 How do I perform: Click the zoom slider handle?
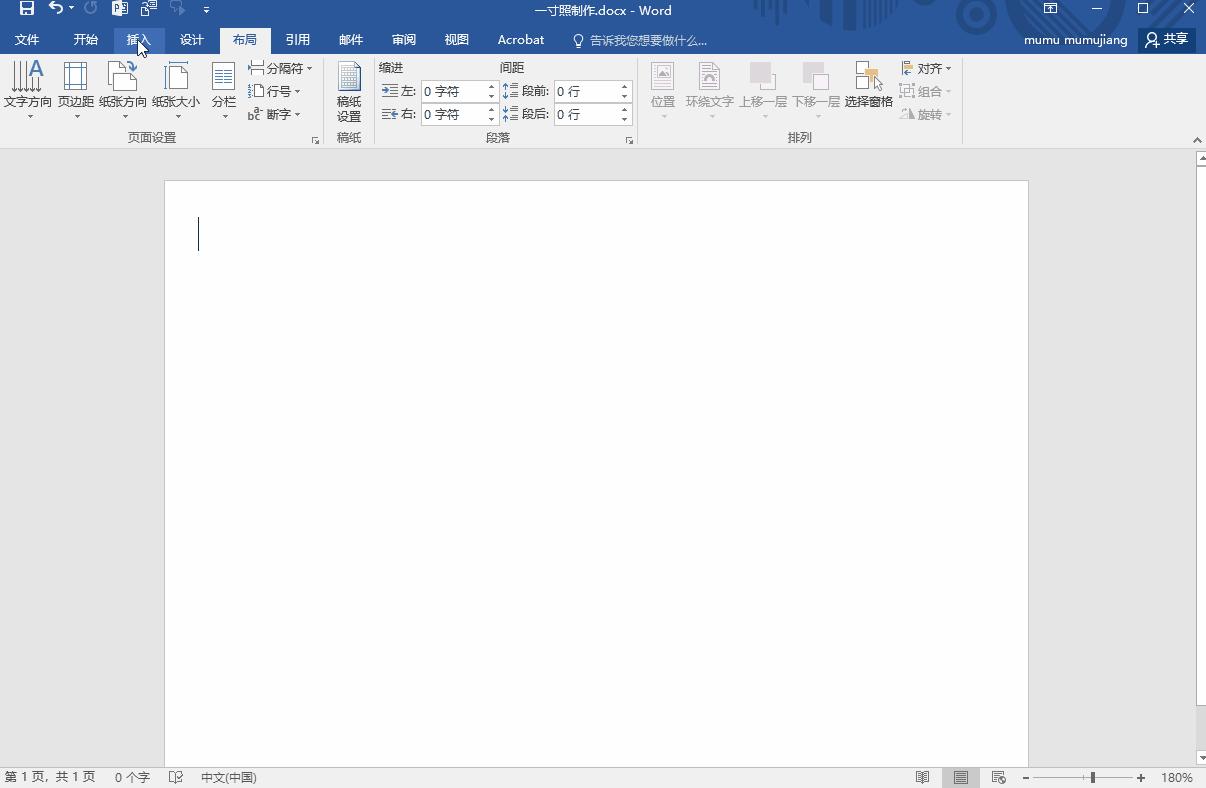[1092, 777]
